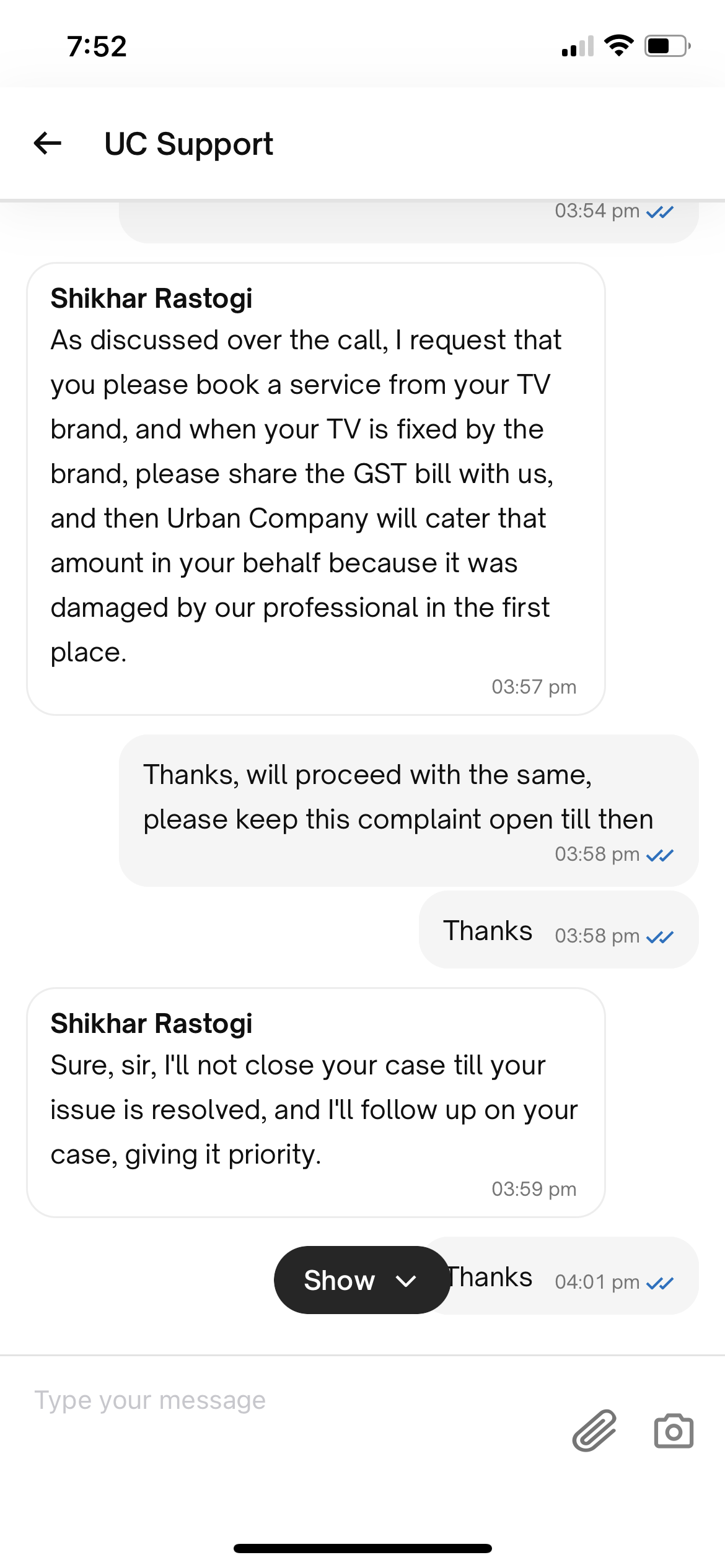The height and width of the screenshot is (1568, 725).
Task: Tap read-receipt ticks on 03:54 pm message
Action: pos(660,212)
